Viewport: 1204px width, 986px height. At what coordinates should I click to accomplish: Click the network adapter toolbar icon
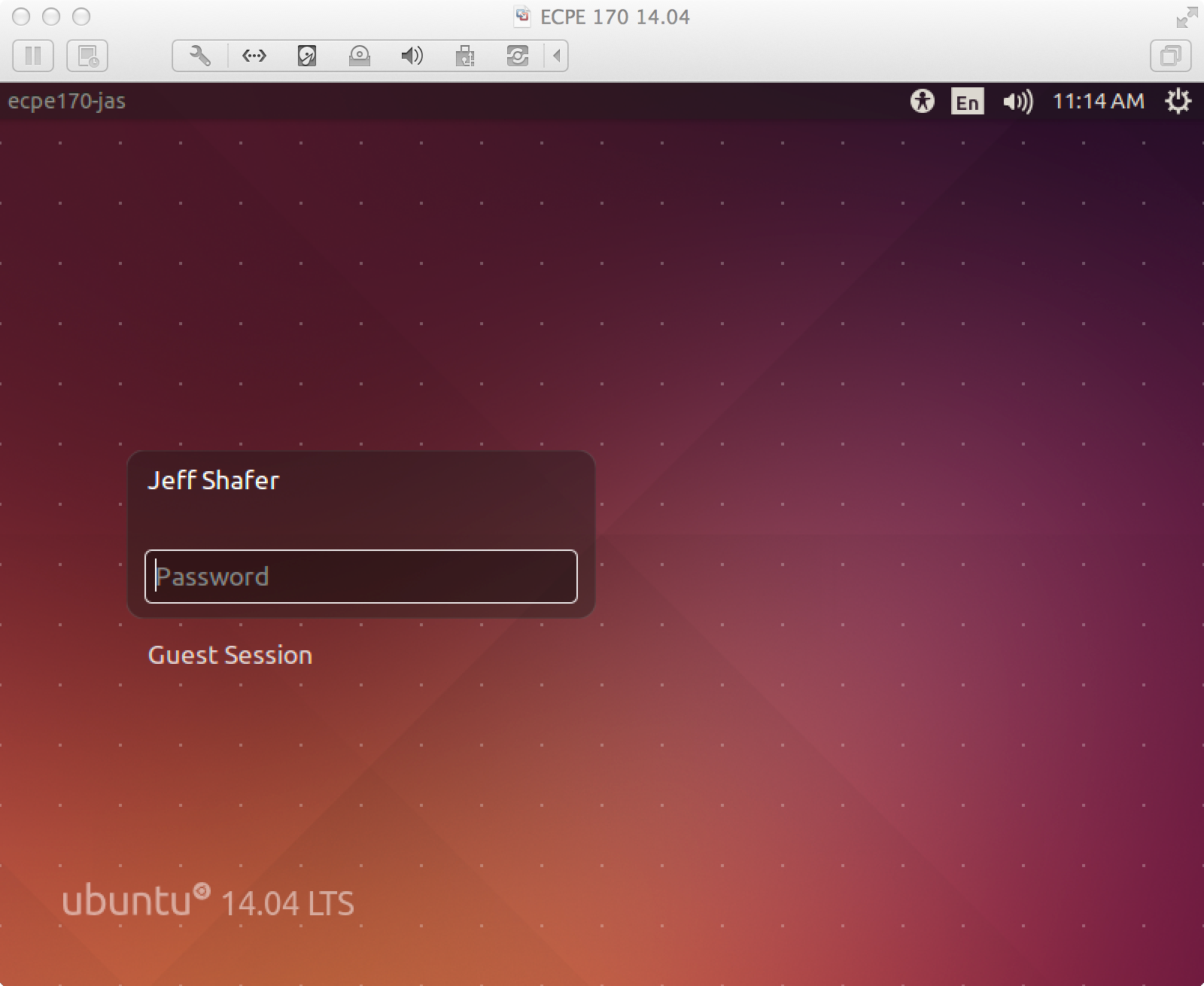(x=254, y=56)
